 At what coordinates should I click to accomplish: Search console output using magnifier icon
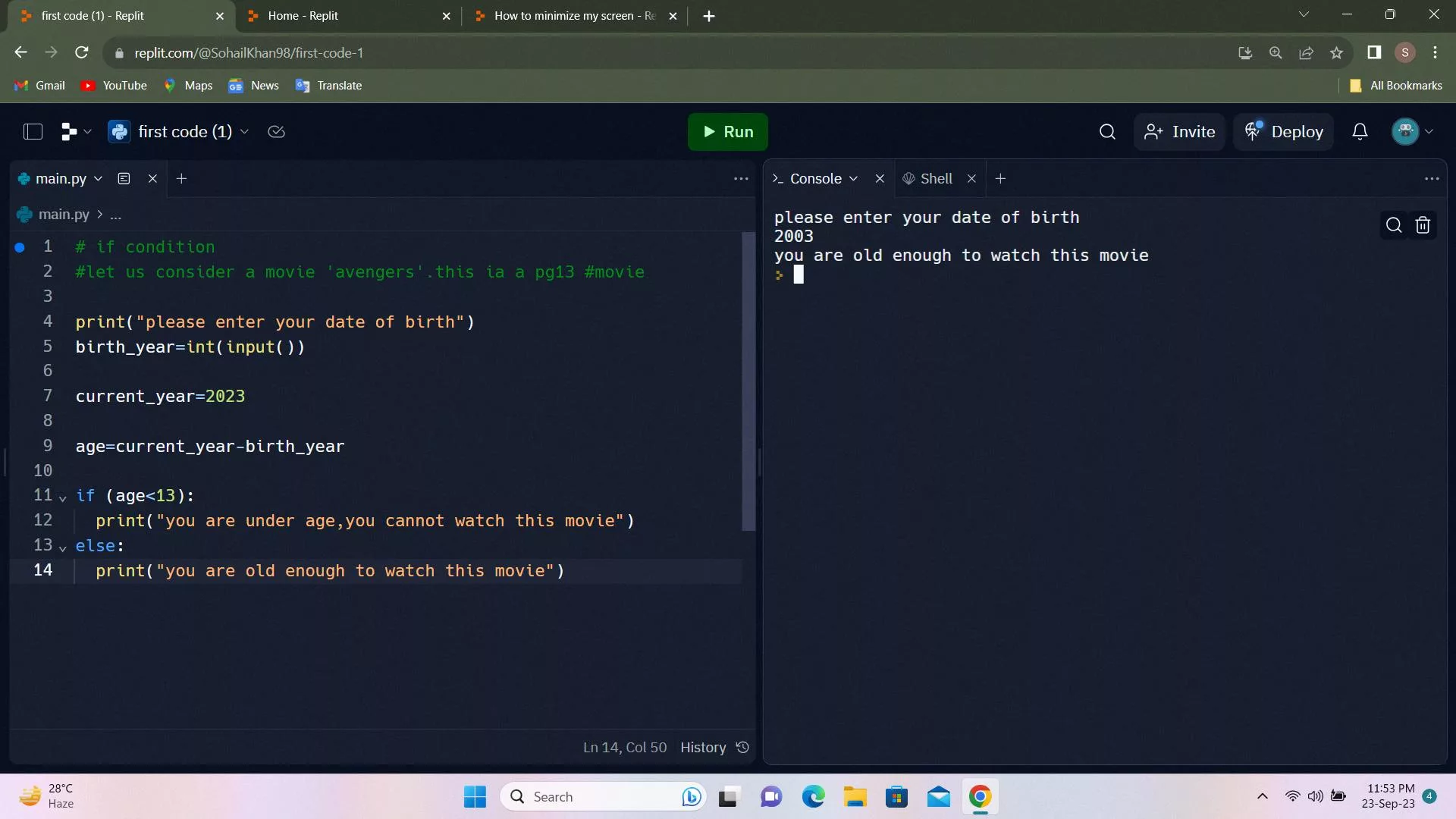tap(1394, 225)
